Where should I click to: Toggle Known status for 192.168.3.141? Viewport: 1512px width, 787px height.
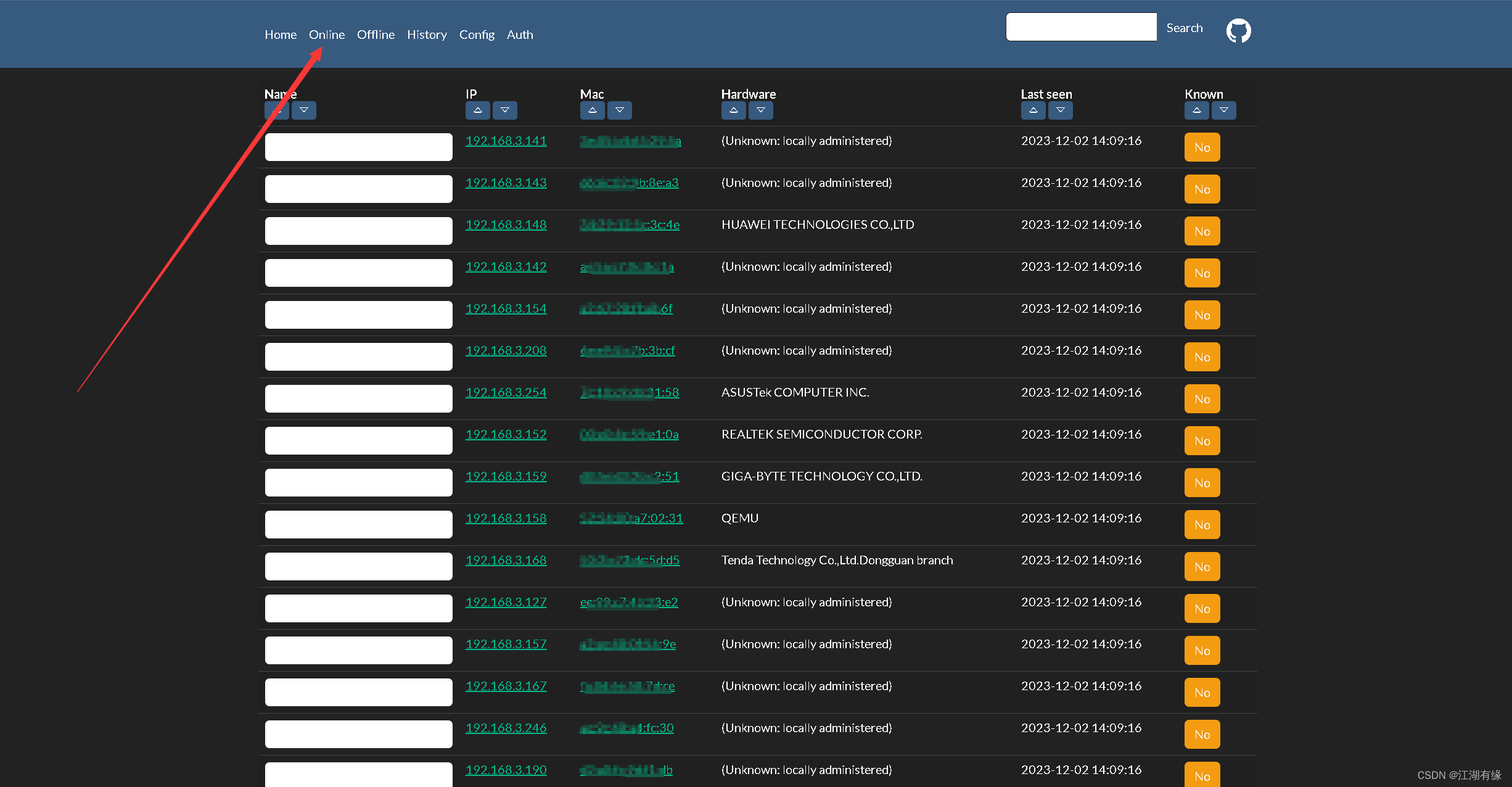click(x=1202, y=147)
